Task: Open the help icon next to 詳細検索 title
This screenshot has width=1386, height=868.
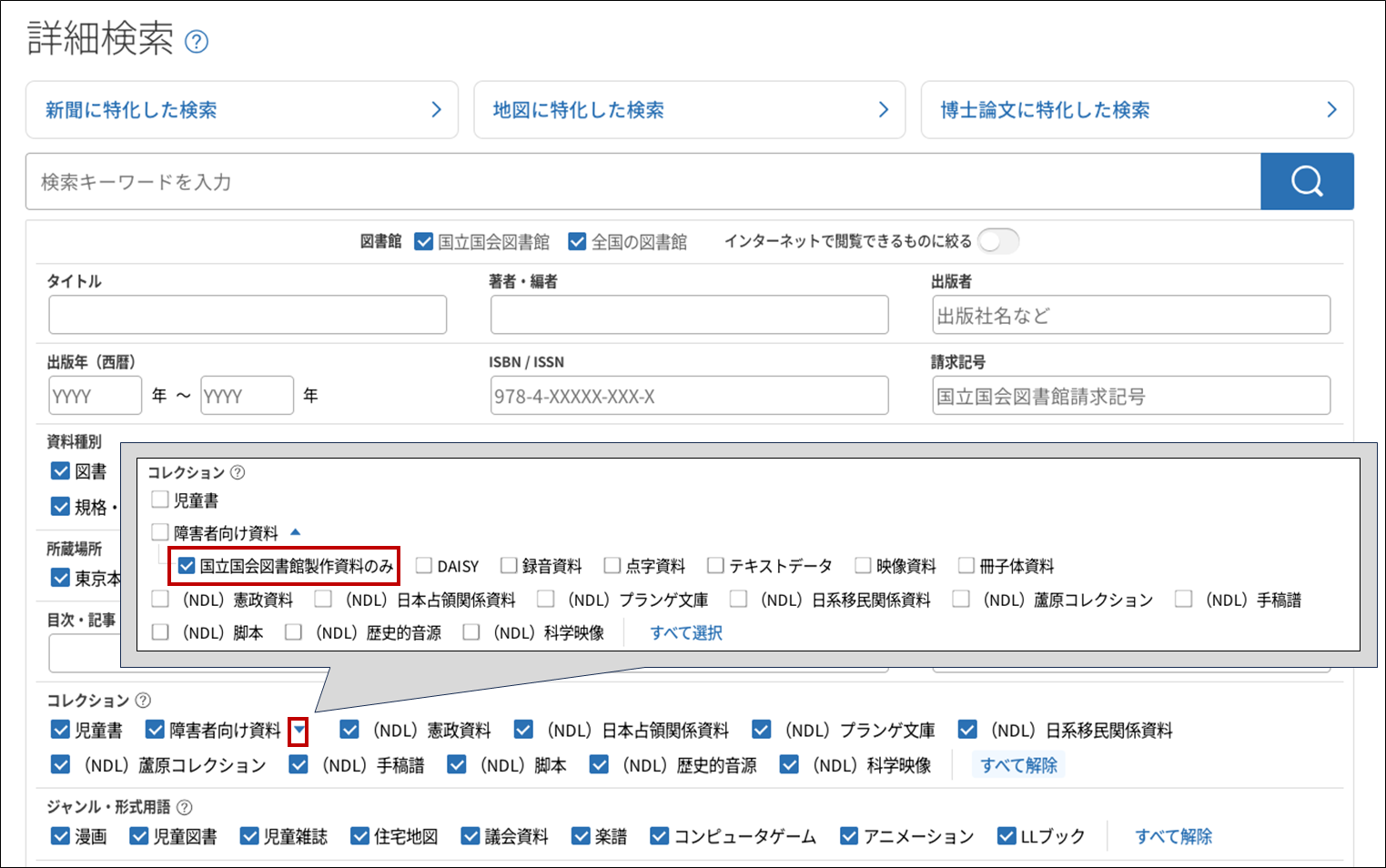Action: (x=197, y=41)
